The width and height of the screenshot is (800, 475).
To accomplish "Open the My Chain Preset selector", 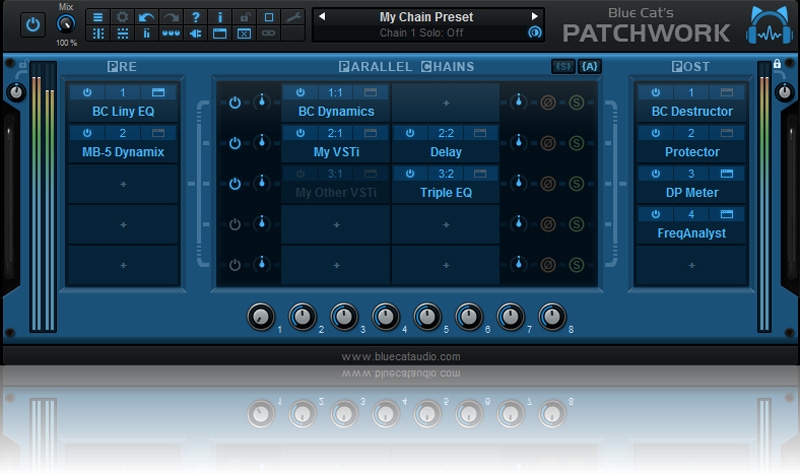I will tap(427, 16).
